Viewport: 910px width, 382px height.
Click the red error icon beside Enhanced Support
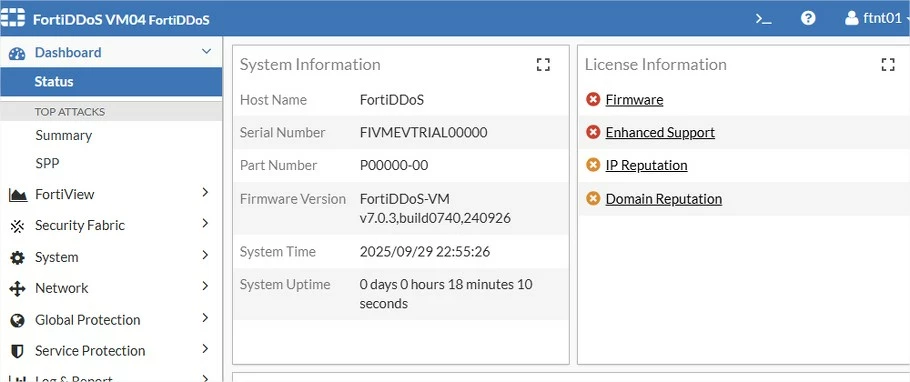(x=593, y=133)
